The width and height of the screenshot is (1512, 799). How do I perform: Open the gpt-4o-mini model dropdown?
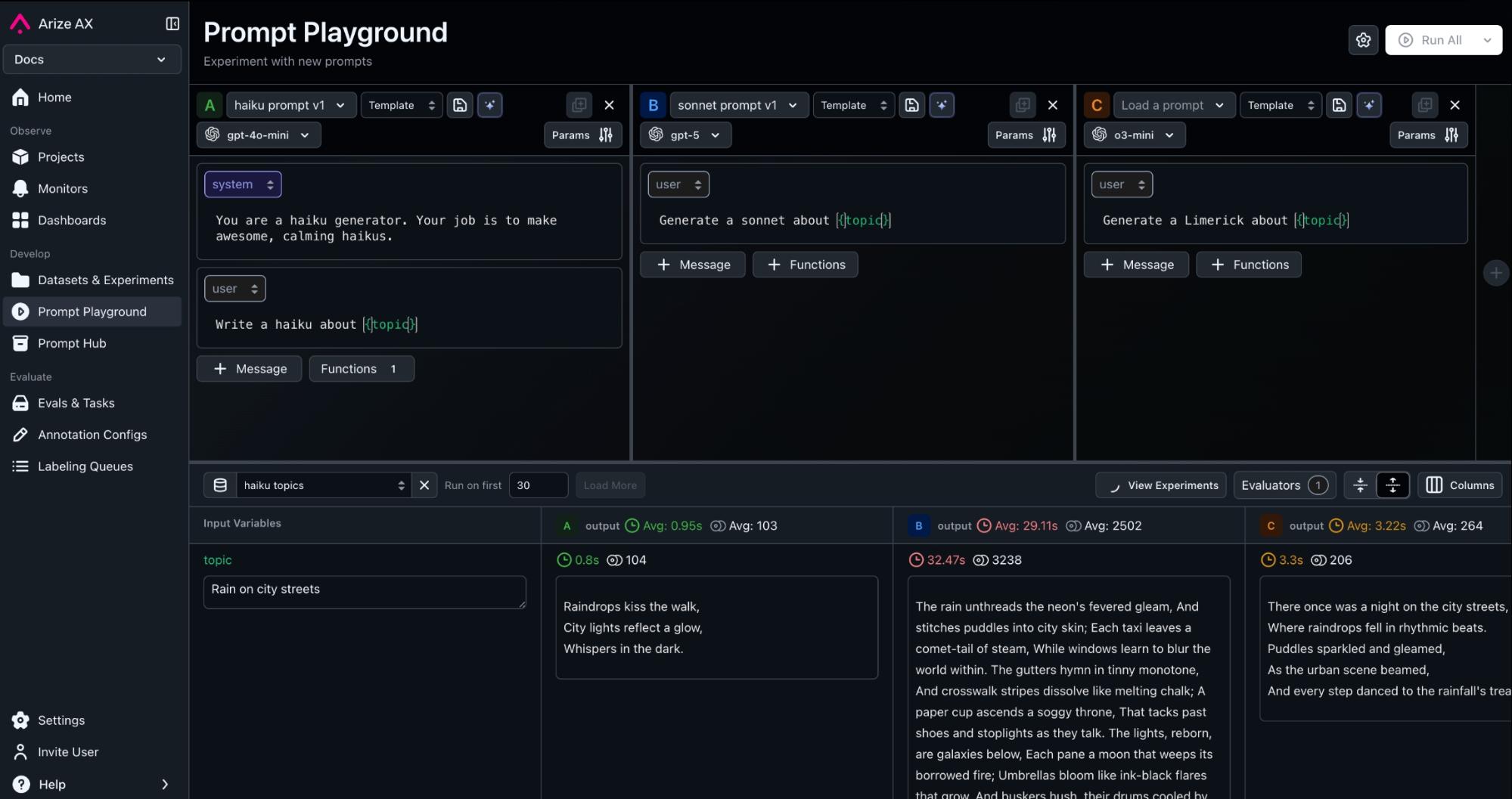259,135
